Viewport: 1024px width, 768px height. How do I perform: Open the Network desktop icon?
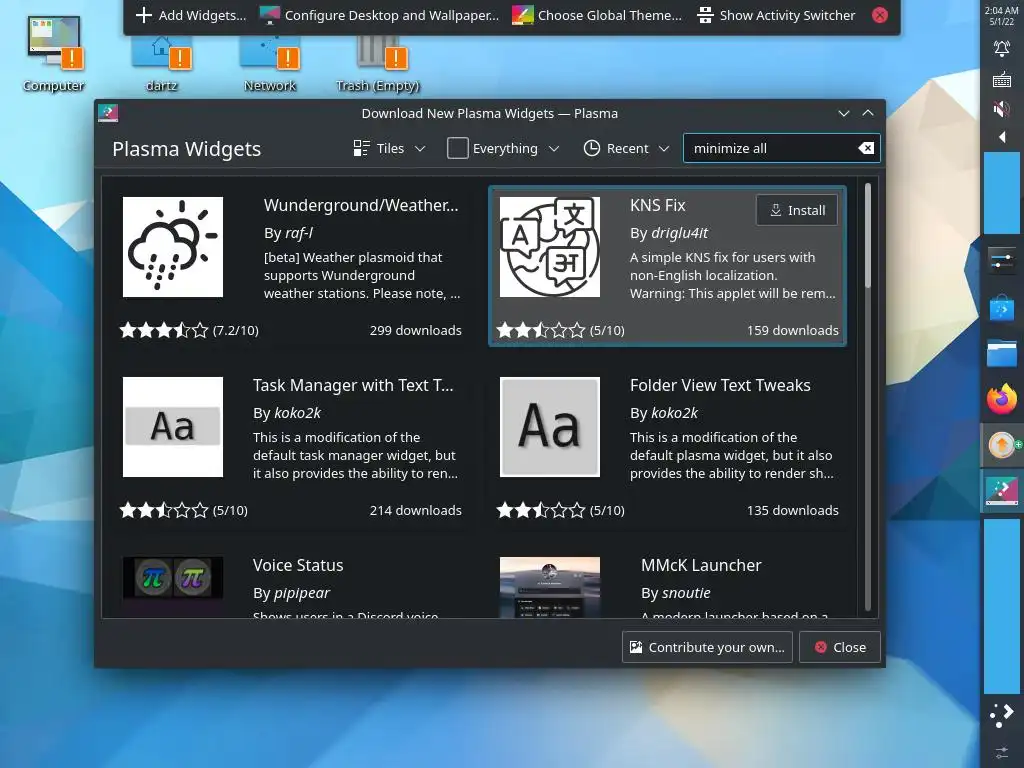[270, 62]
